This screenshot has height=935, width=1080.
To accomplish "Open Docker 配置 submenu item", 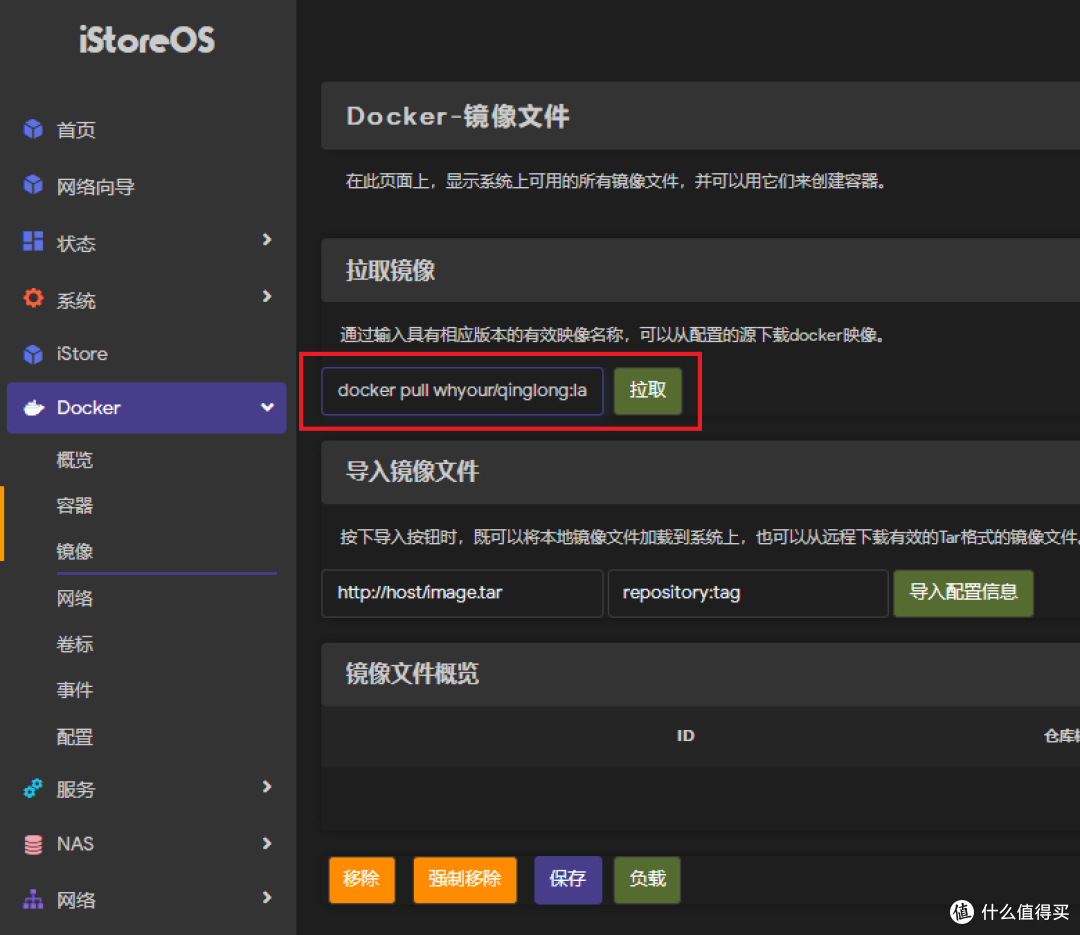I will 74,737.
